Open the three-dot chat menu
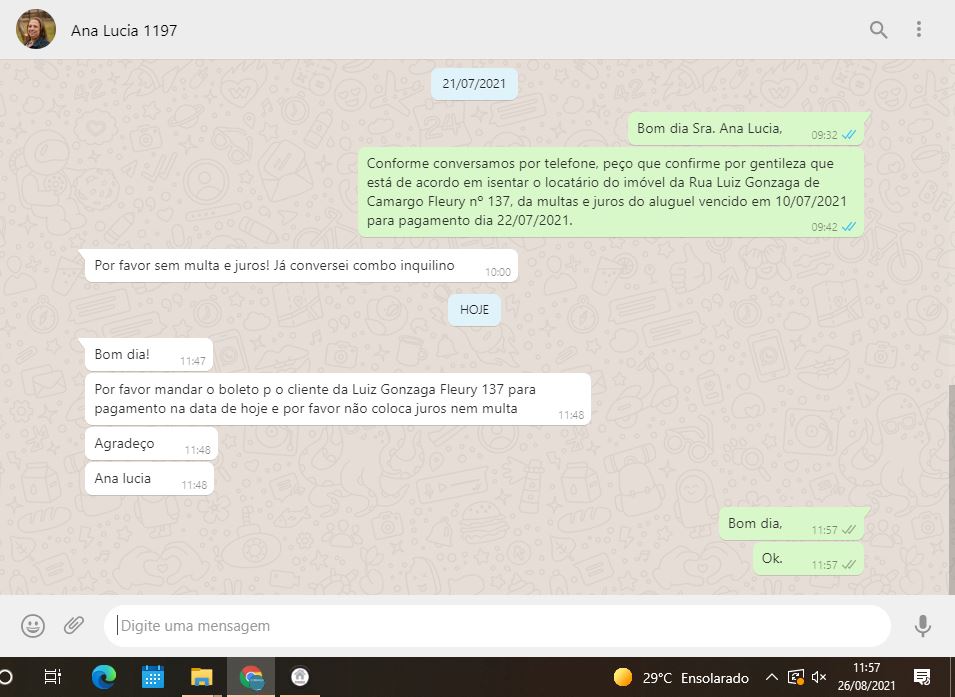 (918, 30)
